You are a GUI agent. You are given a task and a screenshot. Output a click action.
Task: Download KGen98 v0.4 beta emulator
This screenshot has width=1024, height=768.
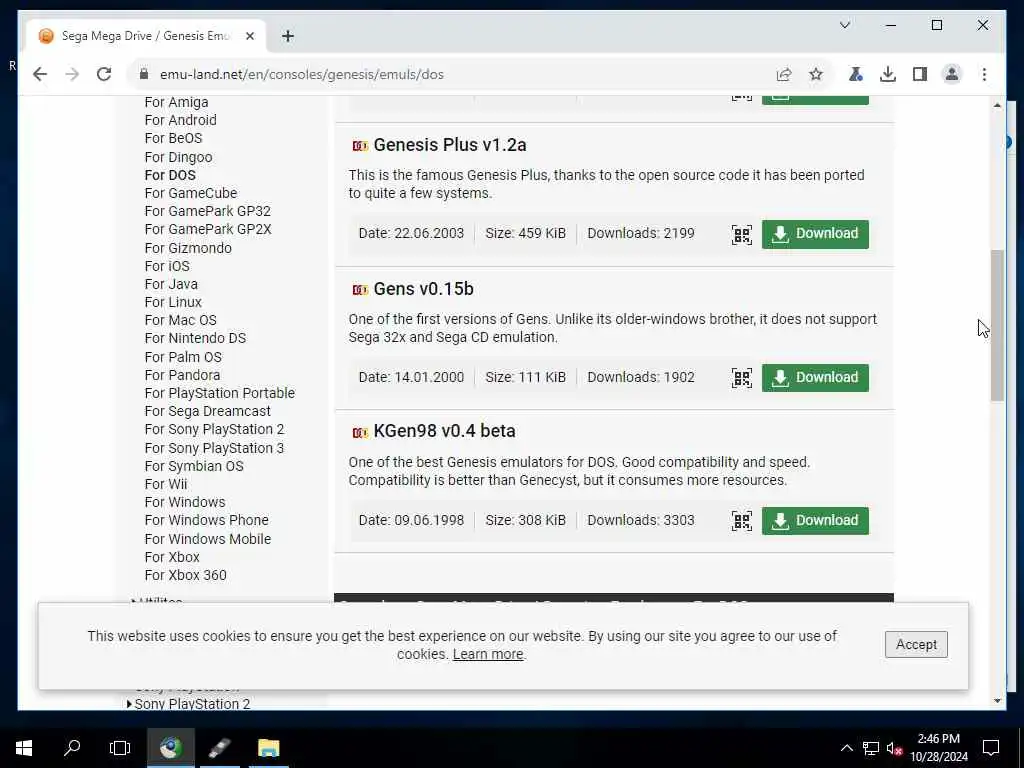click(815, 520)
